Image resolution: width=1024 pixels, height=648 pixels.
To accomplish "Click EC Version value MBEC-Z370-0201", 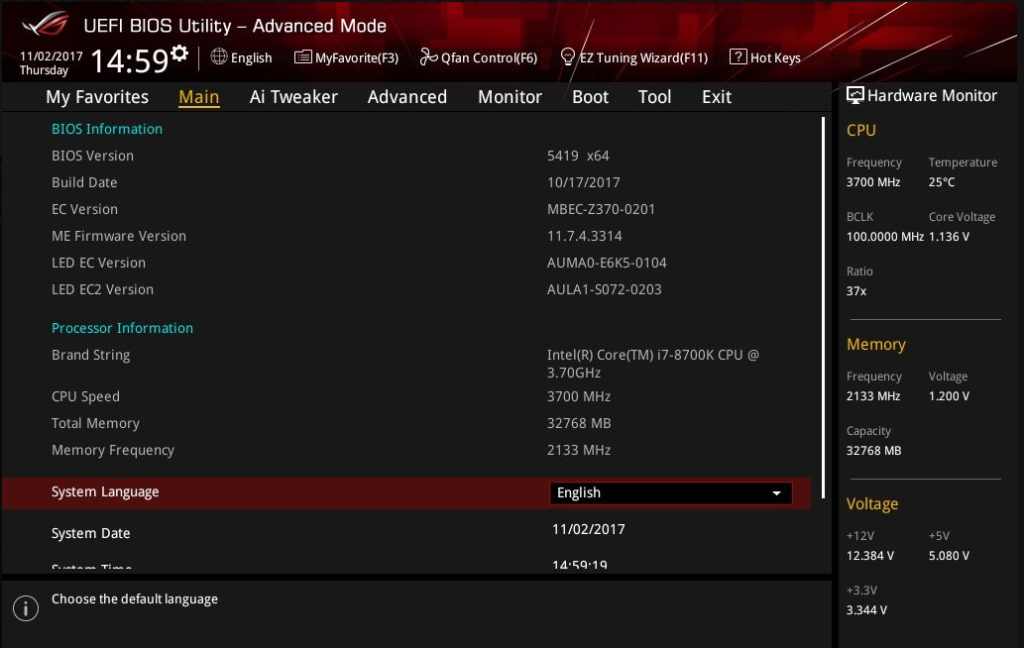I will tap(601, 209).
